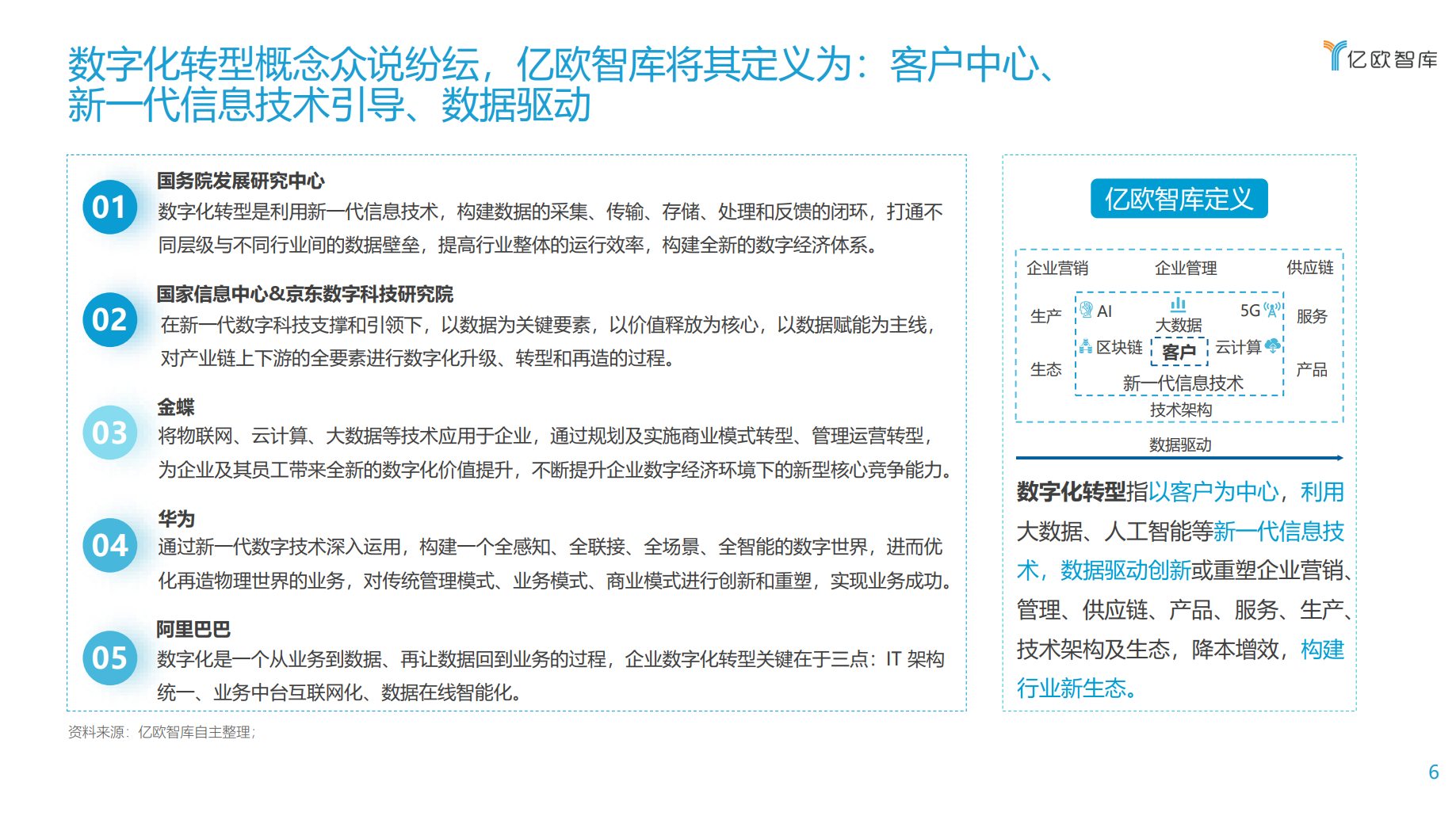
Task: Click the 区块链 blockchain icon
Action: pos(1085,346)
